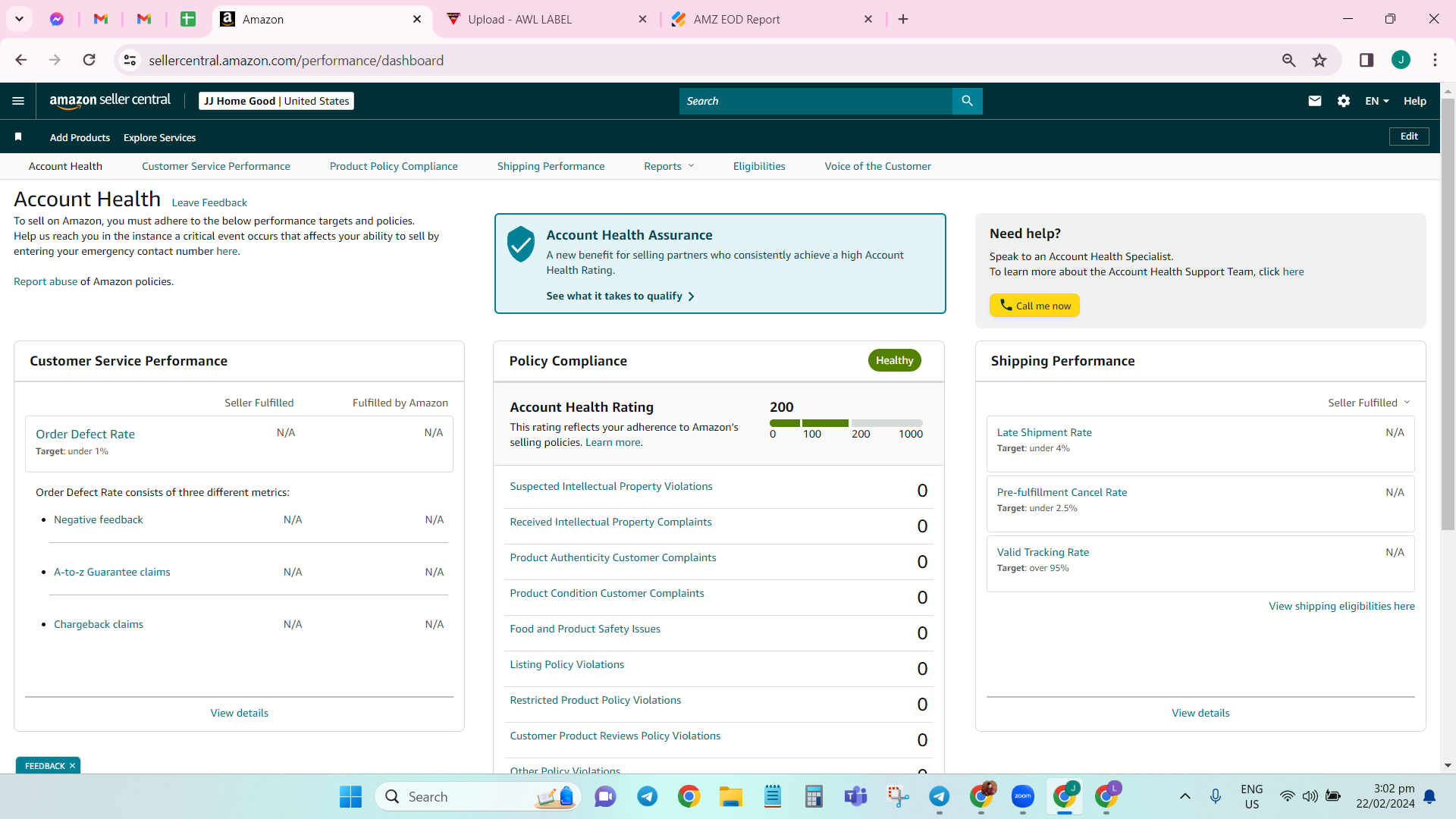This screenshot has width=1456, height=819.
Task: Open the Calculator from the taskbar
Action: pyautogui.click(x=814, y=796)
